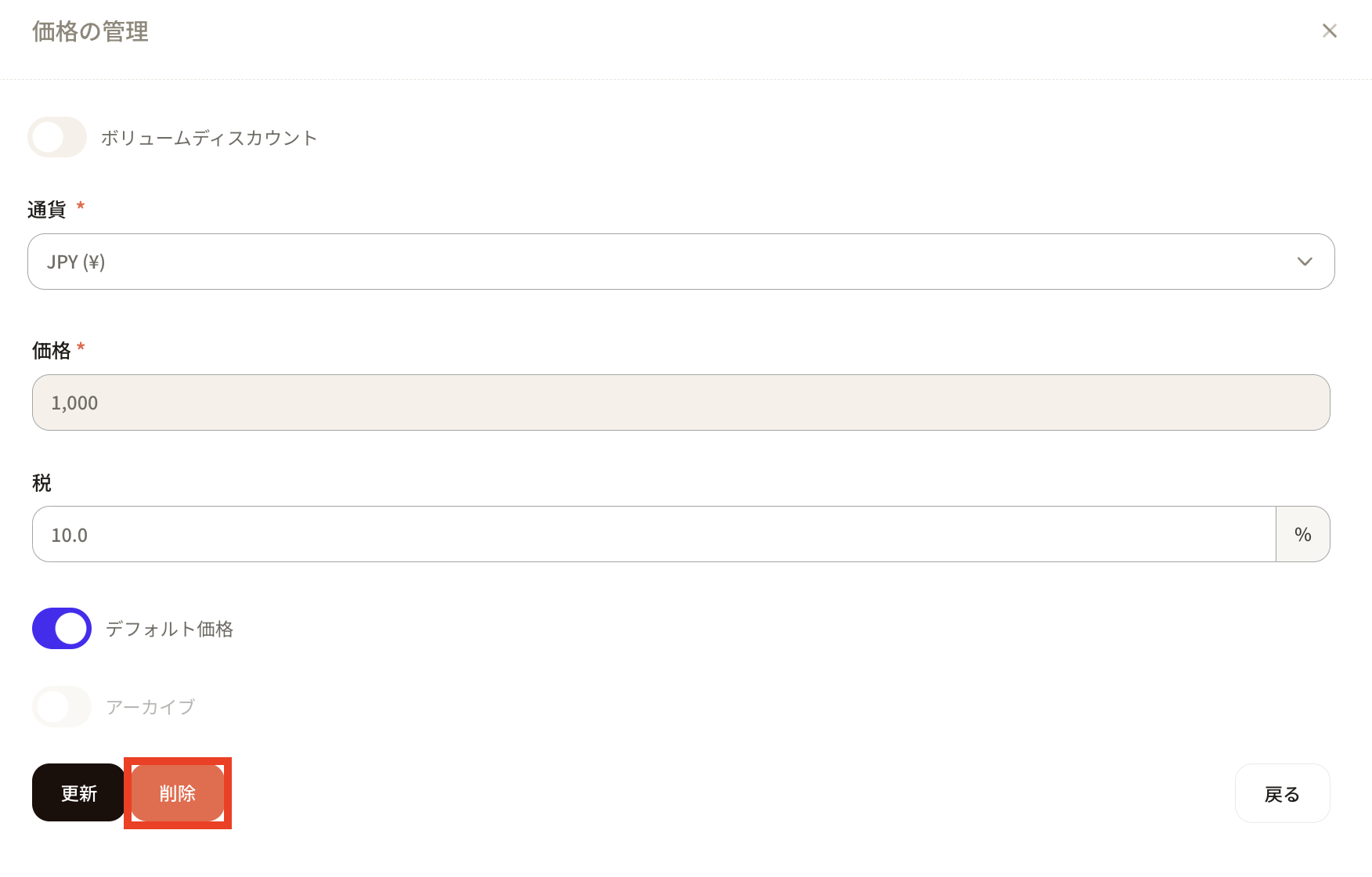Click the % suffix on tax field
Viewport: 1372px width, 877px height.
pos(1302,535)
